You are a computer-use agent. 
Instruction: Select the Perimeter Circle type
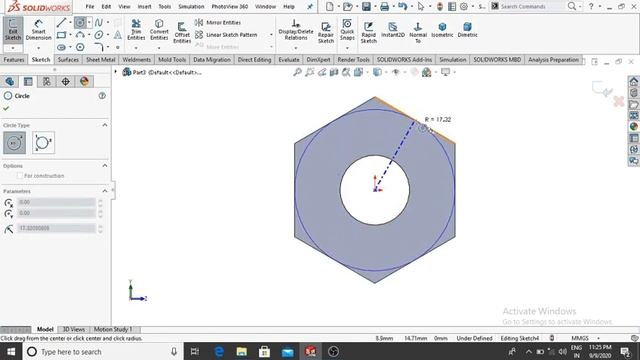point(43,143)
